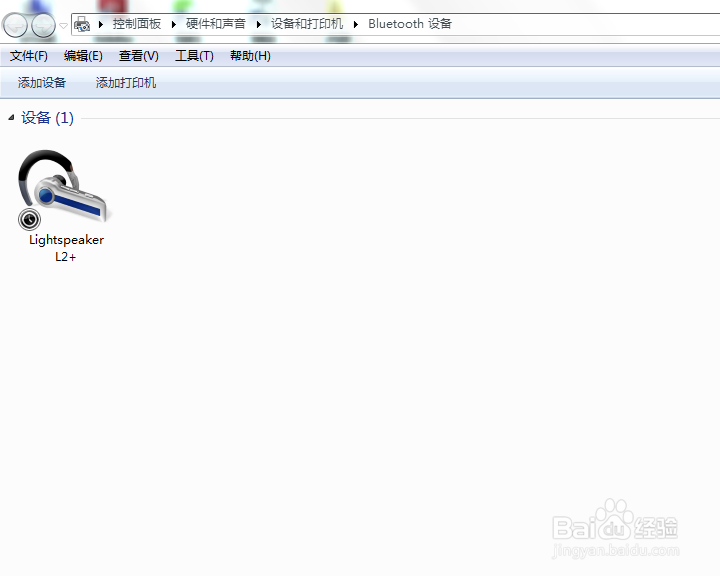Click the clock status badge on the headset
The height and width of the screenshot is (576, 720).
click(29, 220)
